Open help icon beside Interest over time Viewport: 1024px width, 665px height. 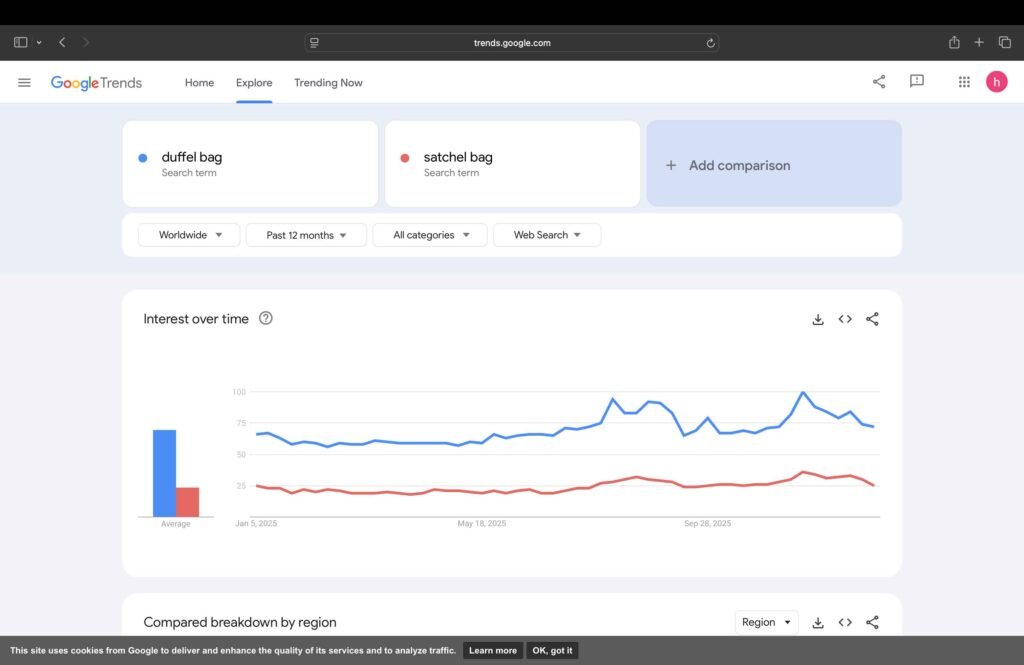point(266,318)
